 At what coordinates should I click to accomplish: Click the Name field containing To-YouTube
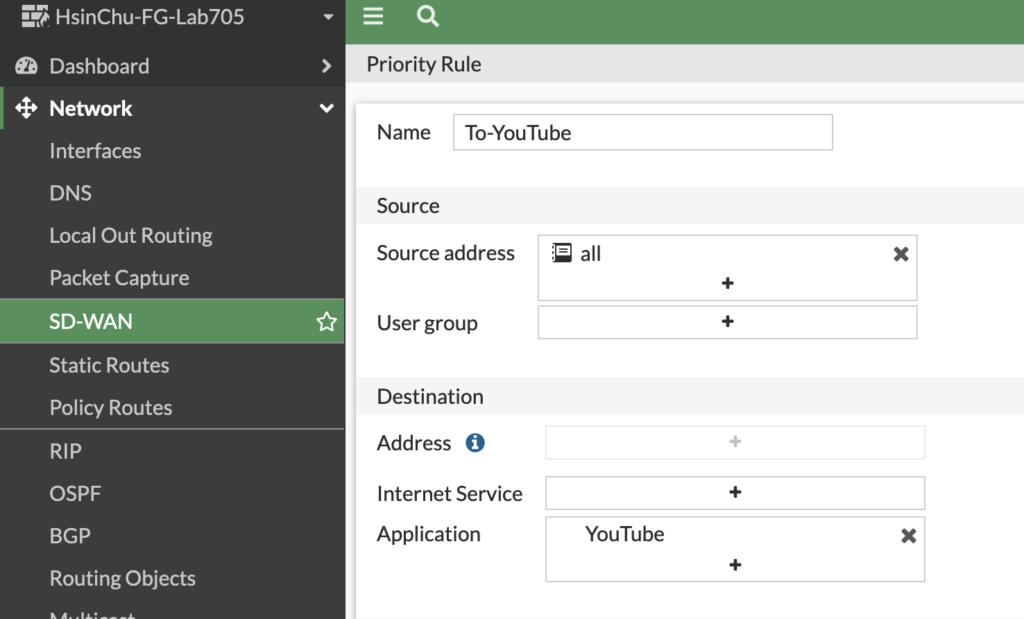pos(642,133)
